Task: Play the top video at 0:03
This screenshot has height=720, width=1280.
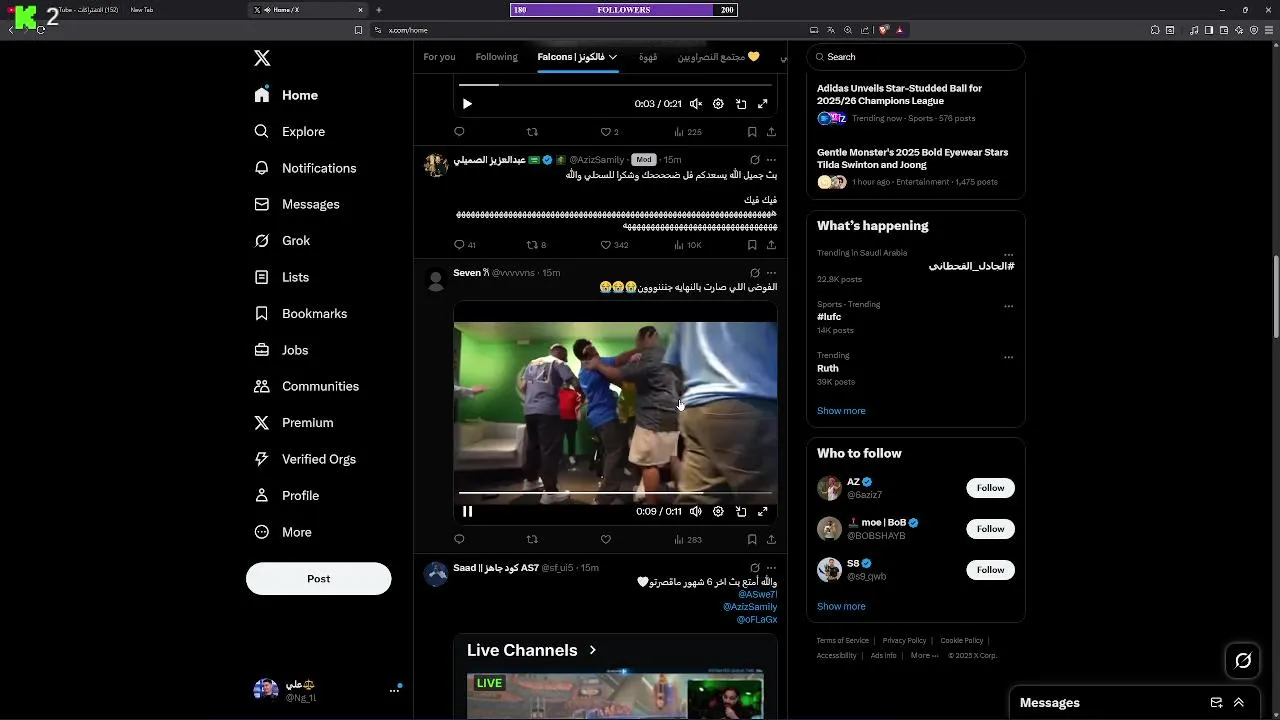Action: click(x=467, y=104)
